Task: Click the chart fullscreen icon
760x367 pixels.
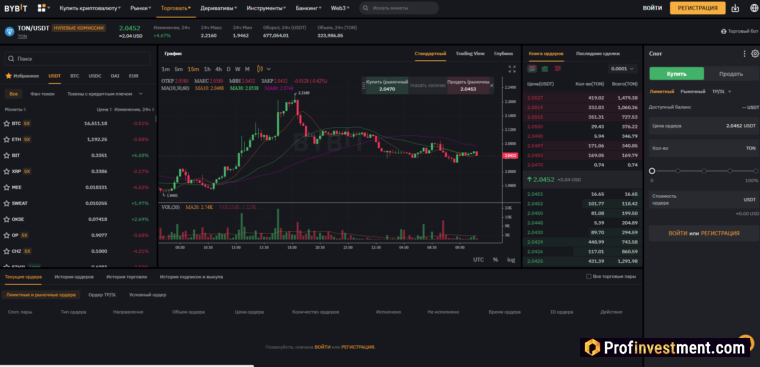Action: pos(512,69)
